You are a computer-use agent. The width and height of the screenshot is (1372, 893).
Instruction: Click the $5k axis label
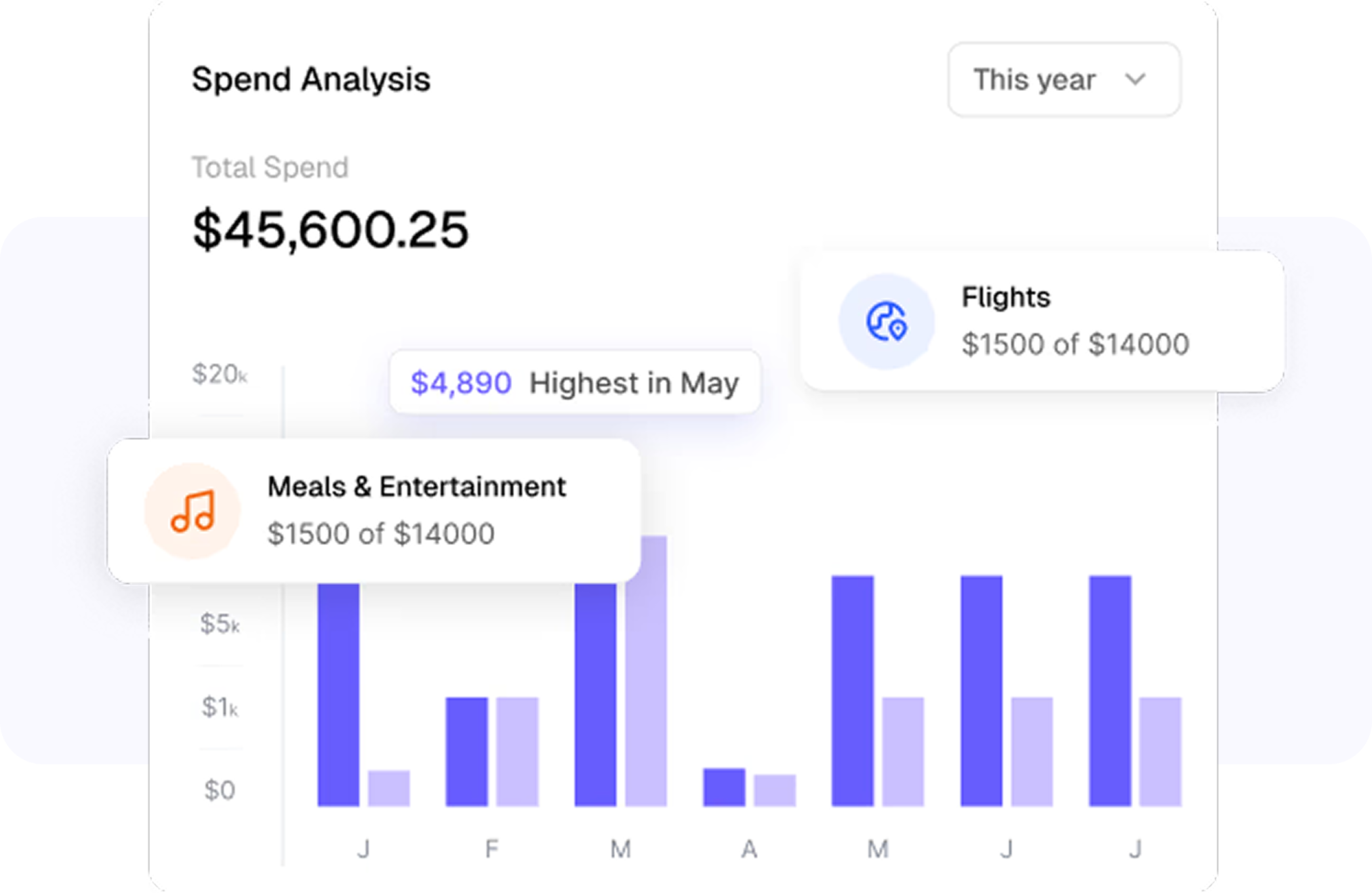pyautogui.click(x=220, y=624)
